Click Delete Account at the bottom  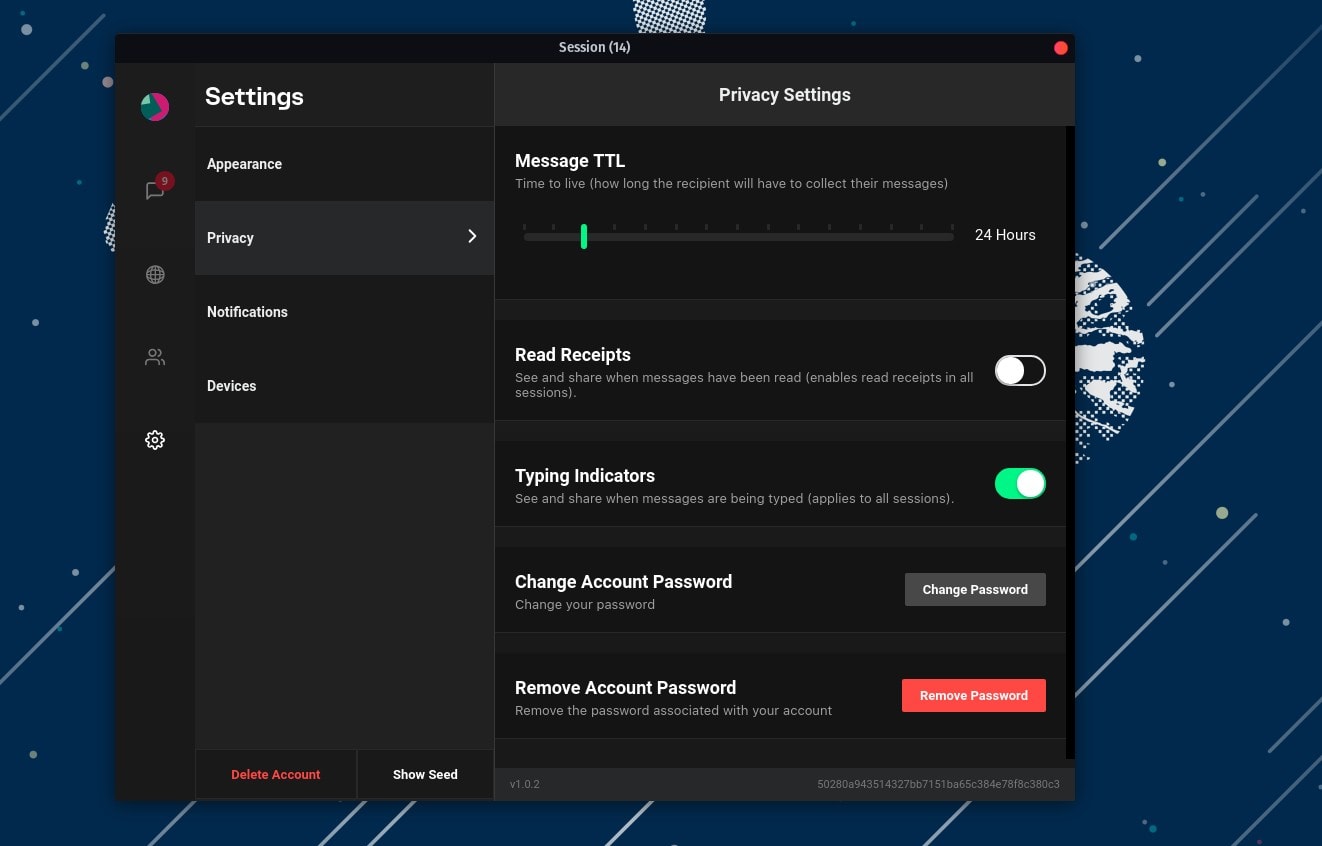click(276, 775)
